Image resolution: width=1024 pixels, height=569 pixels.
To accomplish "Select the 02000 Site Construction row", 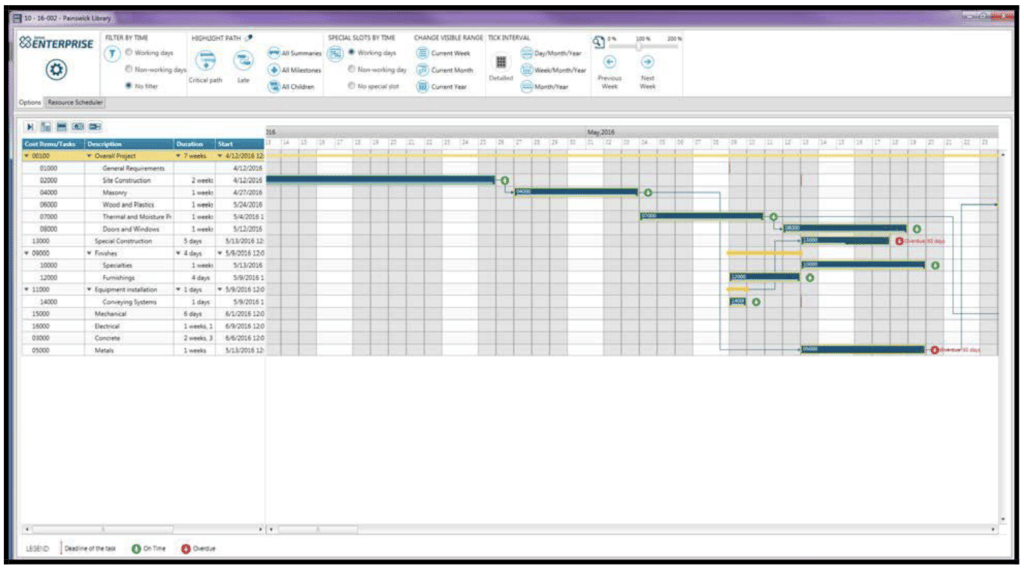I will point(143,180).
